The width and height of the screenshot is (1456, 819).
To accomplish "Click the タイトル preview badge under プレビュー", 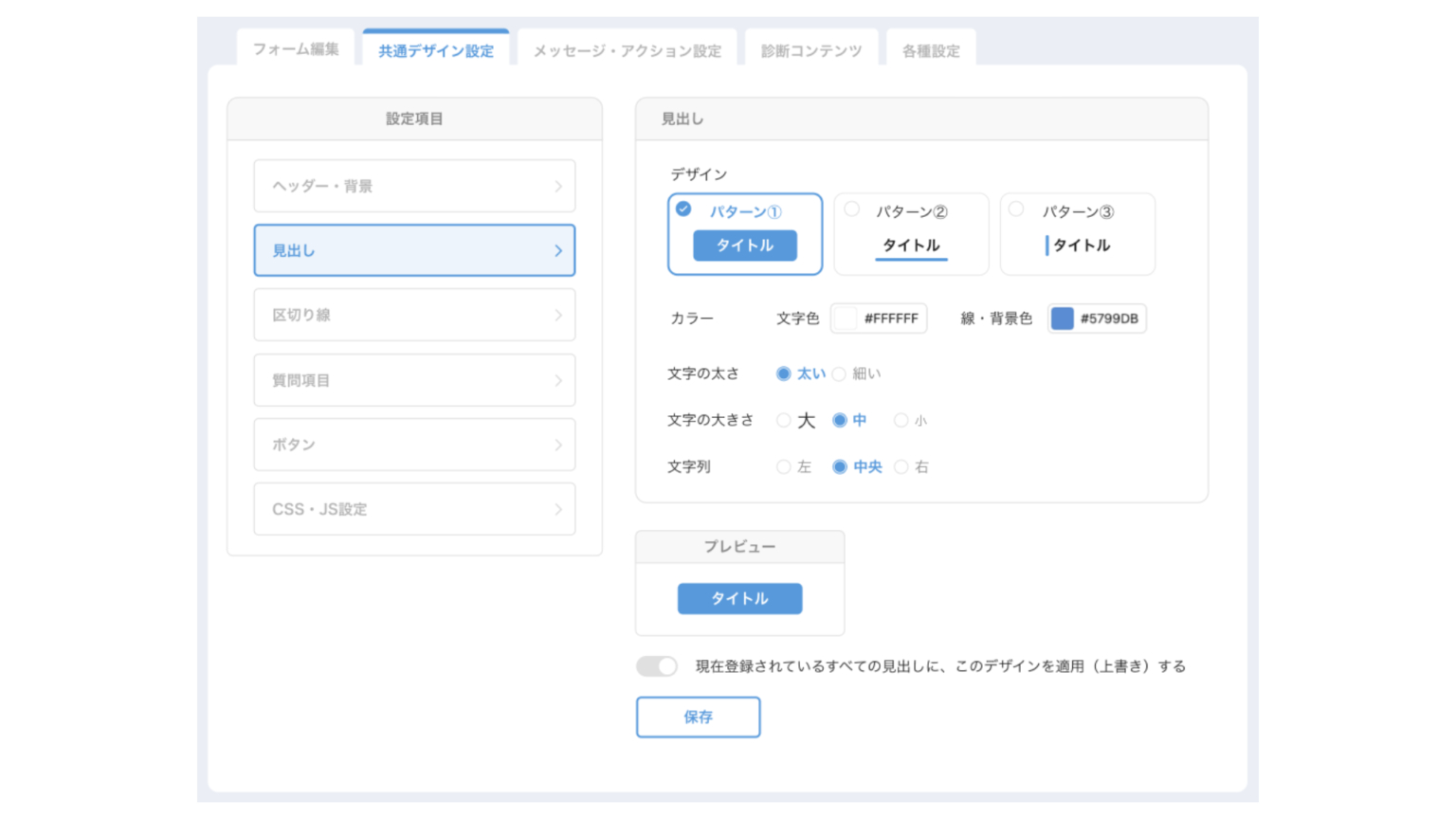I will pyautogui.click(x=739, y=598).
